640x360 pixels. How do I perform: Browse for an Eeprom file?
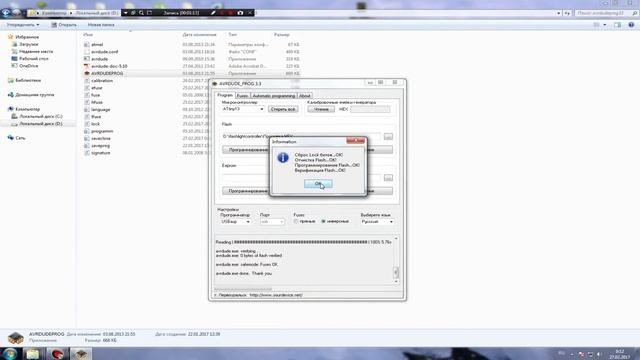click(x=388, y=178)
